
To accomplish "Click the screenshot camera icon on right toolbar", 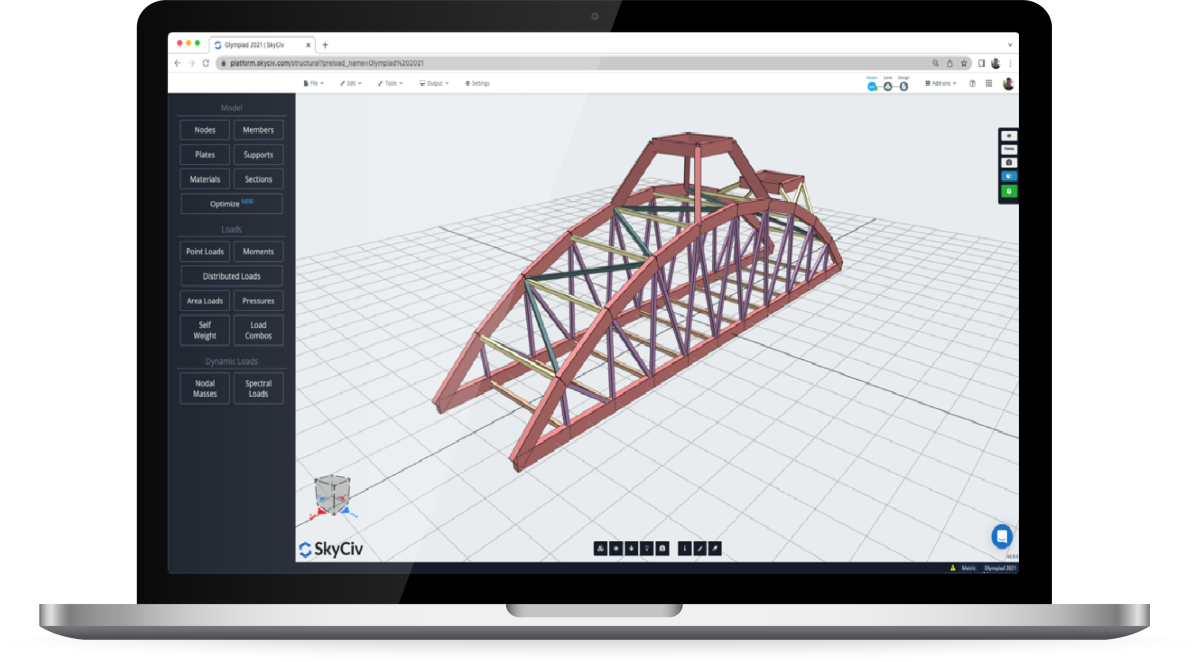I will (x=1009, y=162).
